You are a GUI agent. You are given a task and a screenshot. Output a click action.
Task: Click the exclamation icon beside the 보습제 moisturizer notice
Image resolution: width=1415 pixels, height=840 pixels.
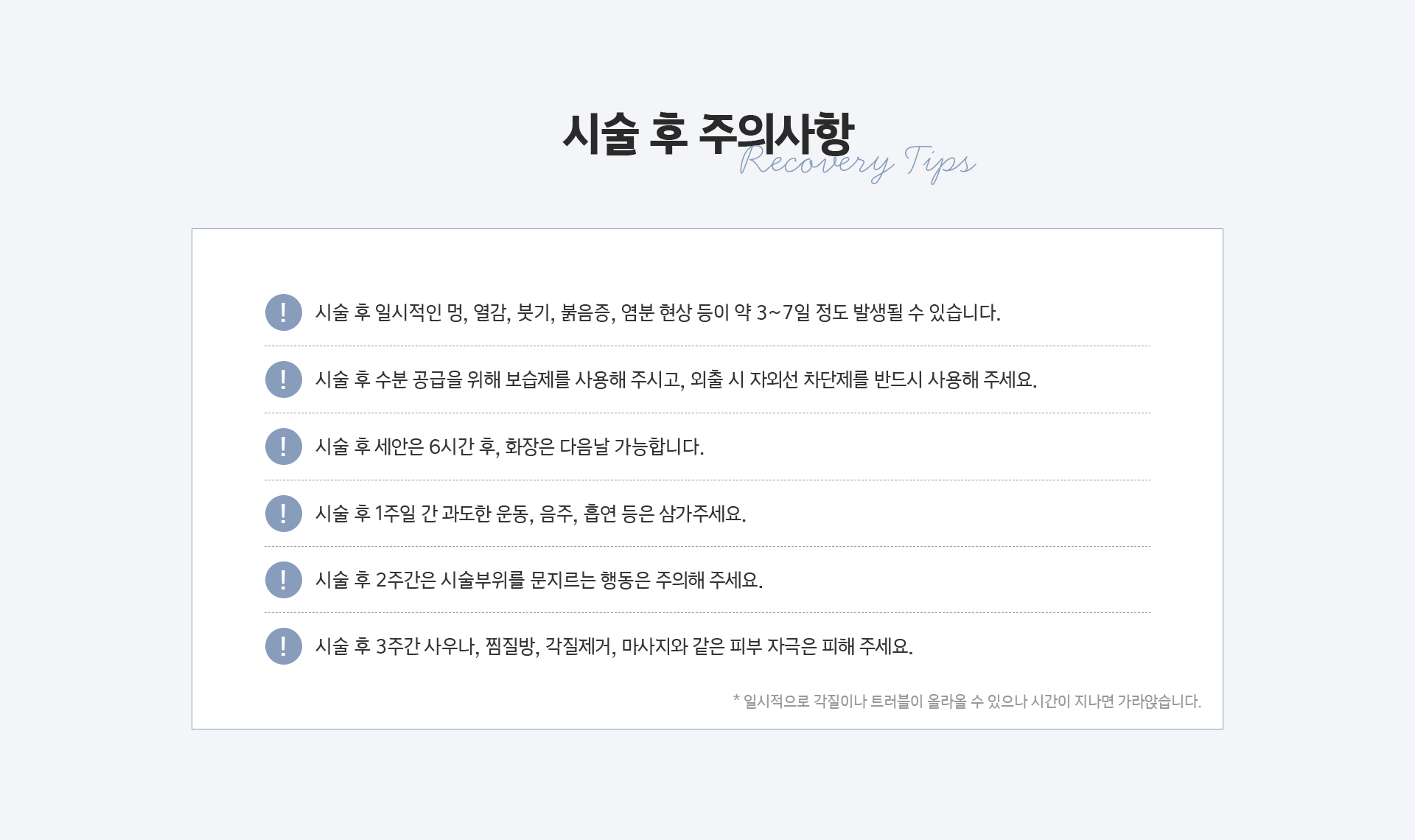click(284, 379)
